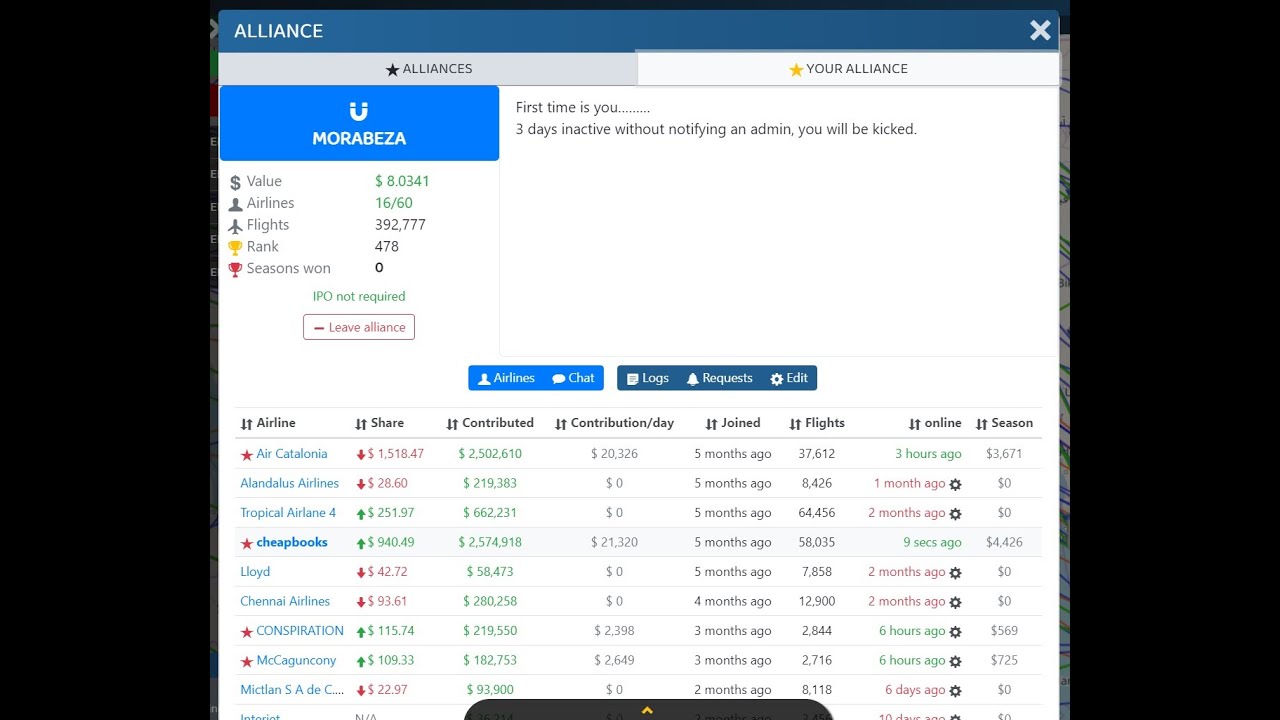Screen dimensions: 1280x720
Task: Open the cheapbooks airline link
Action: click(292, 542)
